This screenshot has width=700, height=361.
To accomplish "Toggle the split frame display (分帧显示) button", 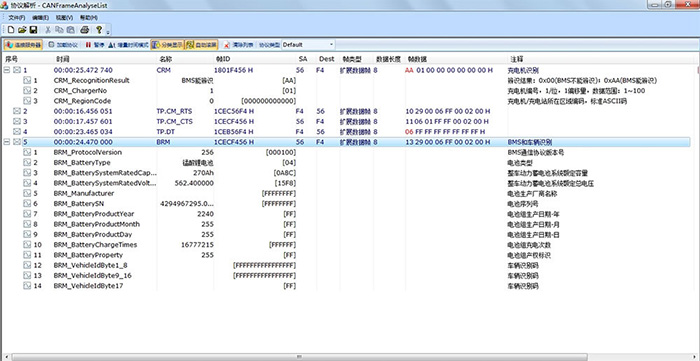I will click(167, 45).
